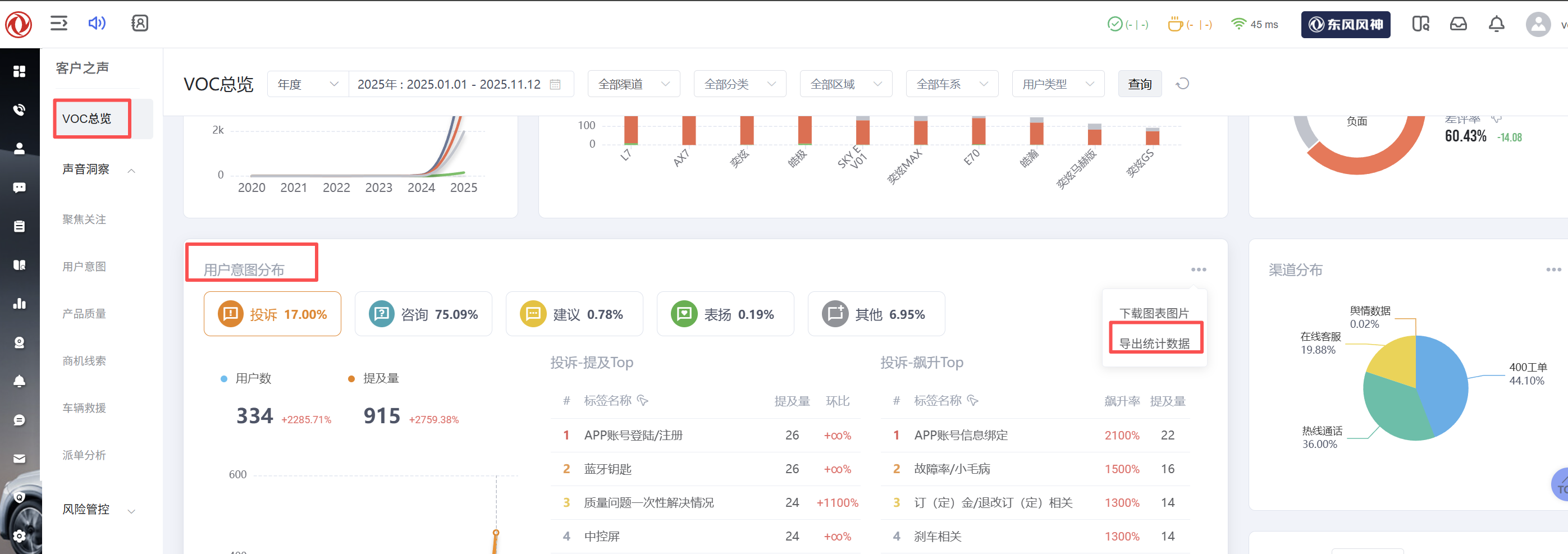1568x554 pixels.
Task: Choose 导出统计数据 from the popup menu
Action: [x=1154, y=344]
